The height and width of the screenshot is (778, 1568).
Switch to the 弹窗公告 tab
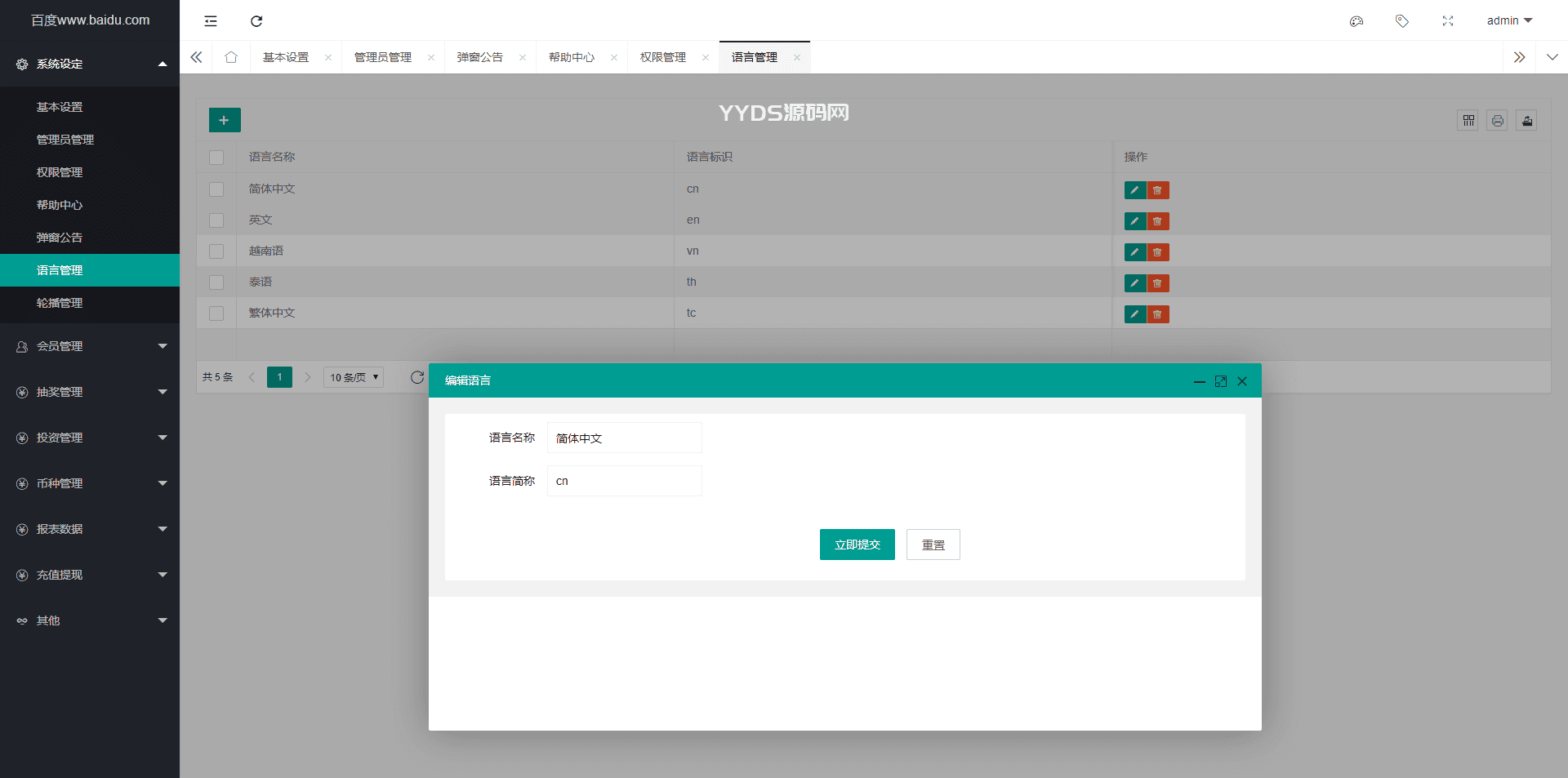click(x=480, y=57)
